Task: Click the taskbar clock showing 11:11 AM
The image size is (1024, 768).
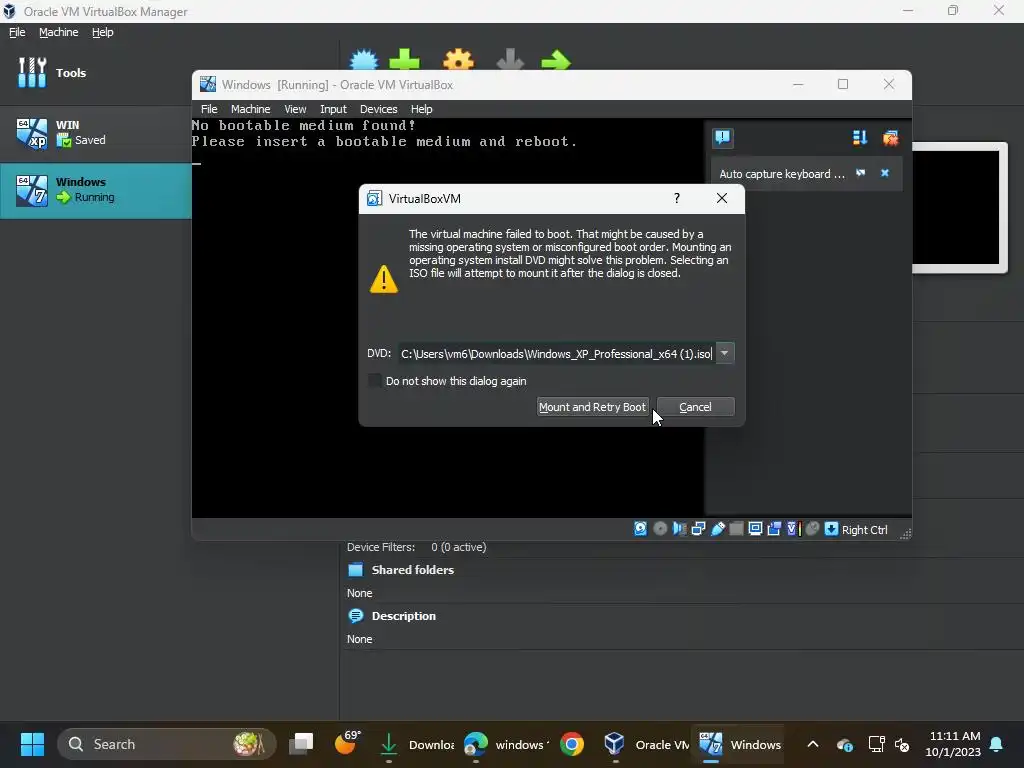Action: [953, 744]
